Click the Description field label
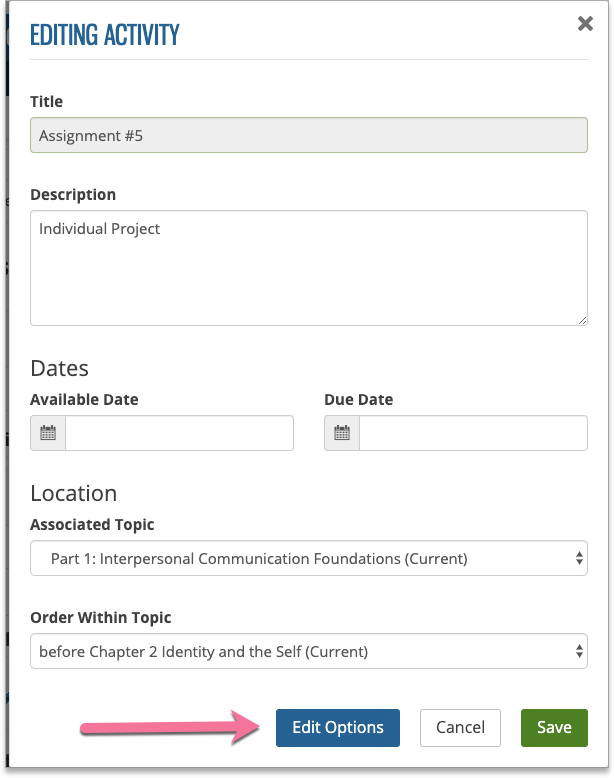Screen dimensions: 614x778 pos(73,194)
